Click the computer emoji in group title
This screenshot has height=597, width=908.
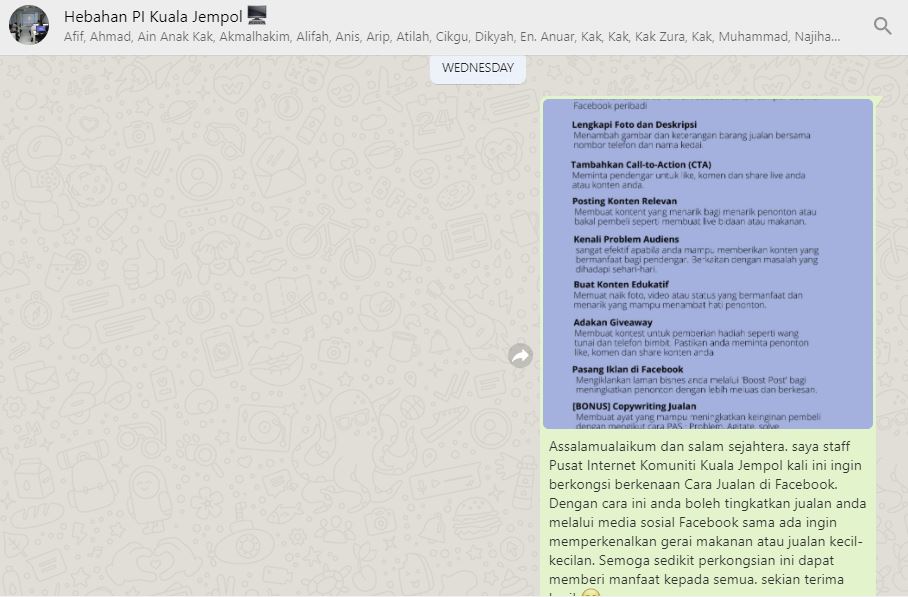[x=257, y=15]
